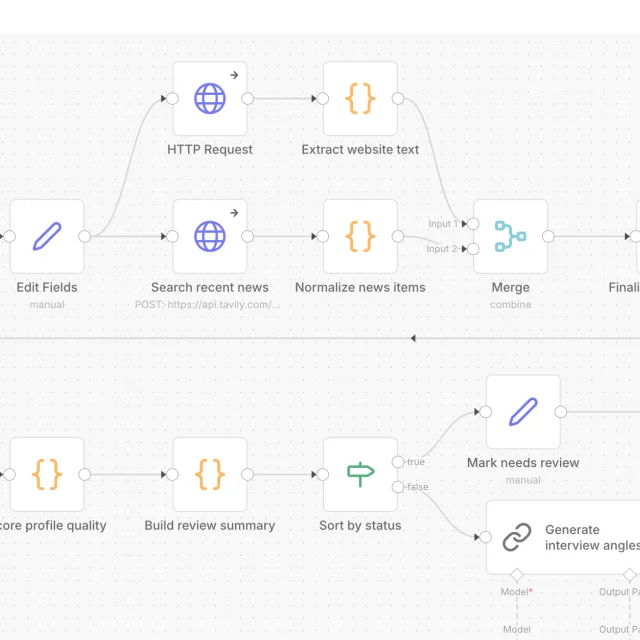Click the Generate interview angles title

(x=592, y=537)
